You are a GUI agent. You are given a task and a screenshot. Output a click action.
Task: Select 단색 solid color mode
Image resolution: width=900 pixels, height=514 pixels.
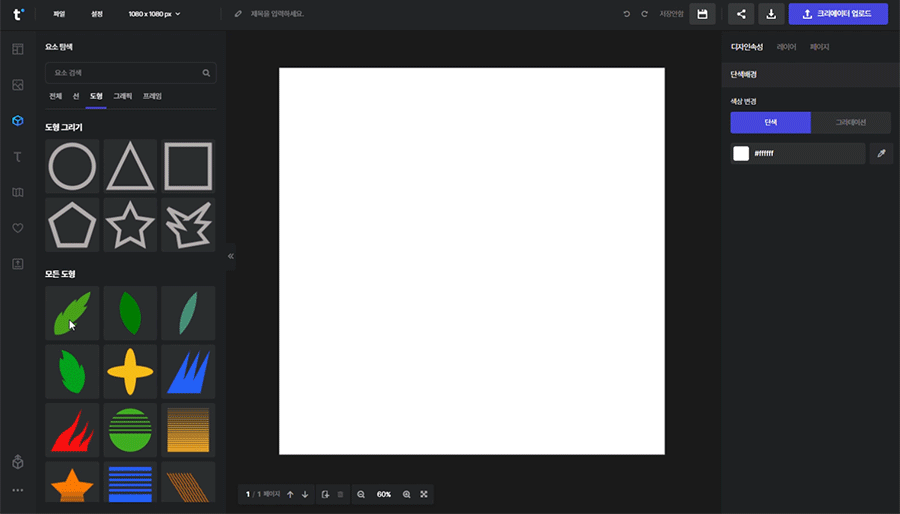click(770, 122)
